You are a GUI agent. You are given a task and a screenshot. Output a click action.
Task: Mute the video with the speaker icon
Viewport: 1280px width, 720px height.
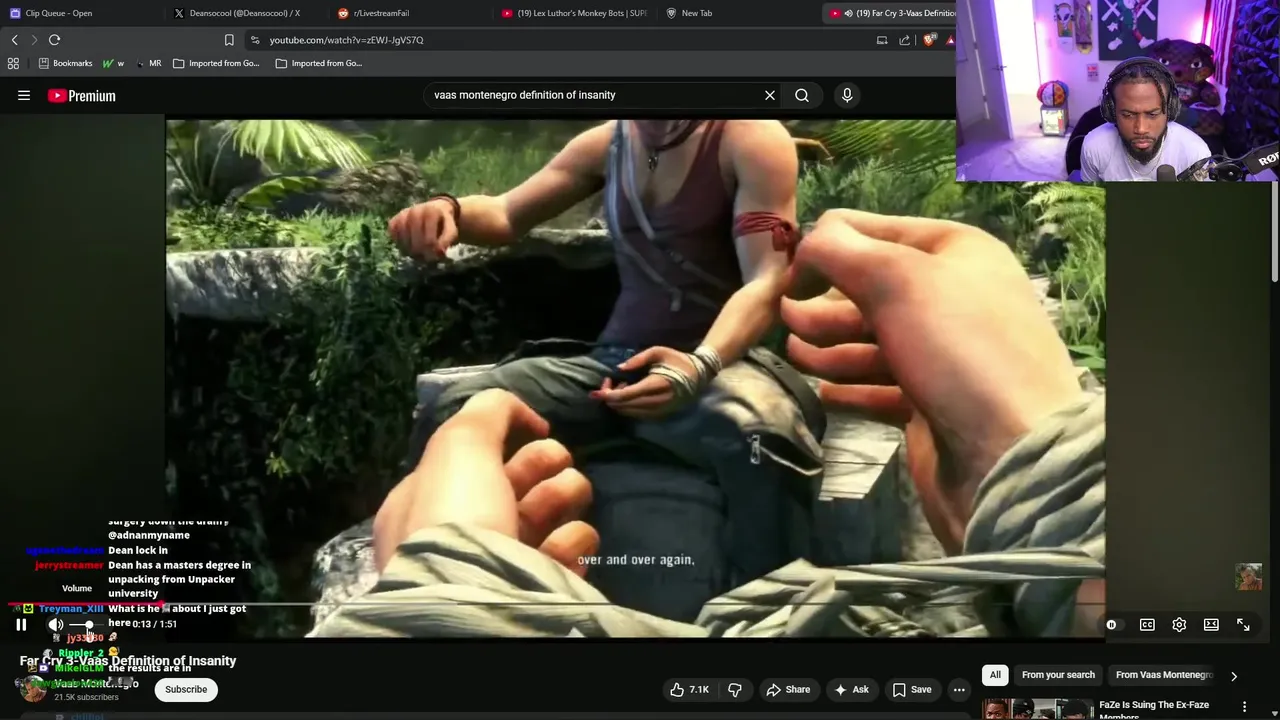[55, 624]
